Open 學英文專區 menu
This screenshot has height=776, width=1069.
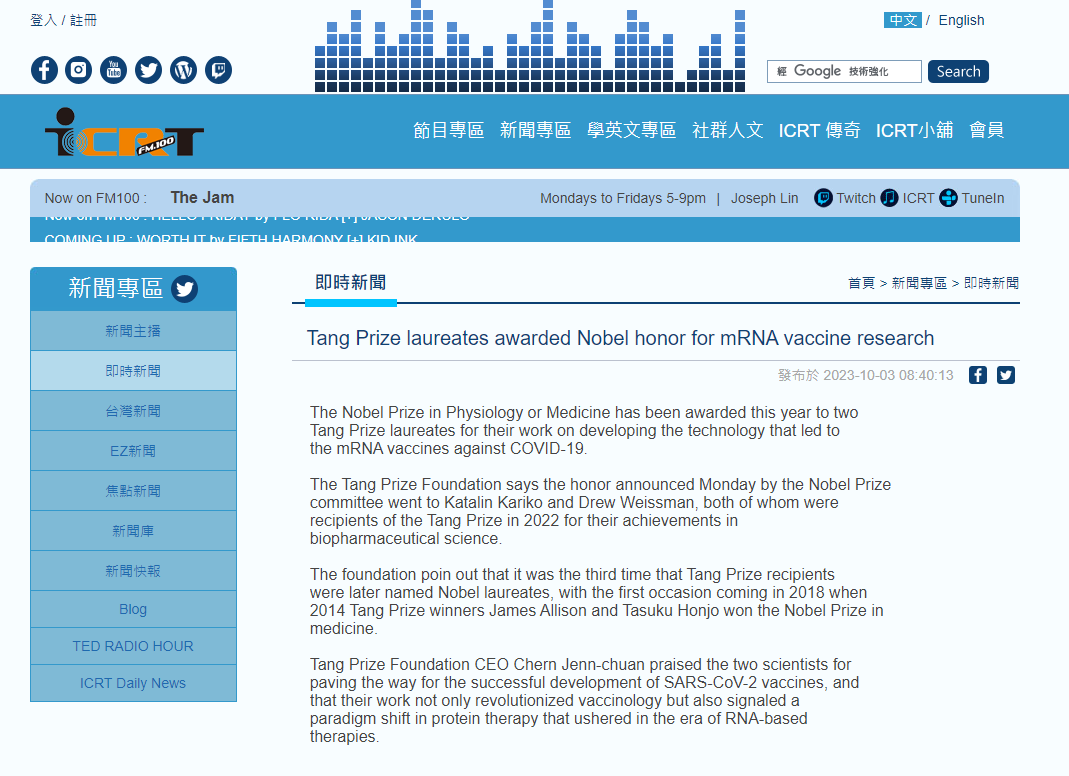coord(631,130)
